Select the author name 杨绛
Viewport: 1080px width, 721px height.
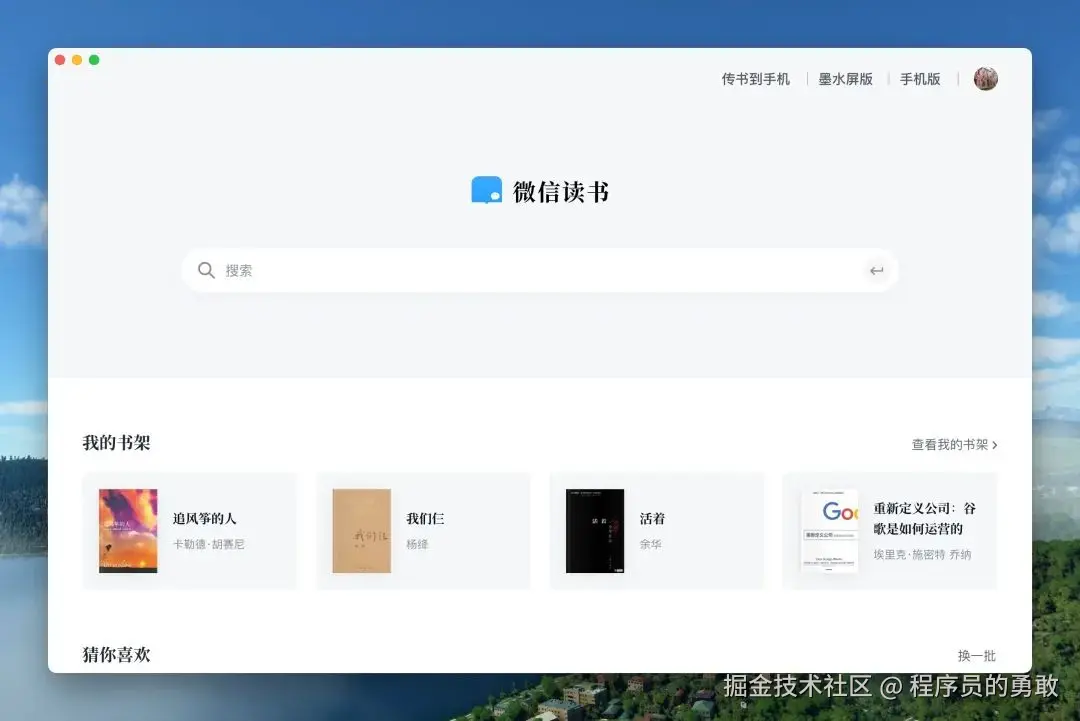click(x=419, y=545)
